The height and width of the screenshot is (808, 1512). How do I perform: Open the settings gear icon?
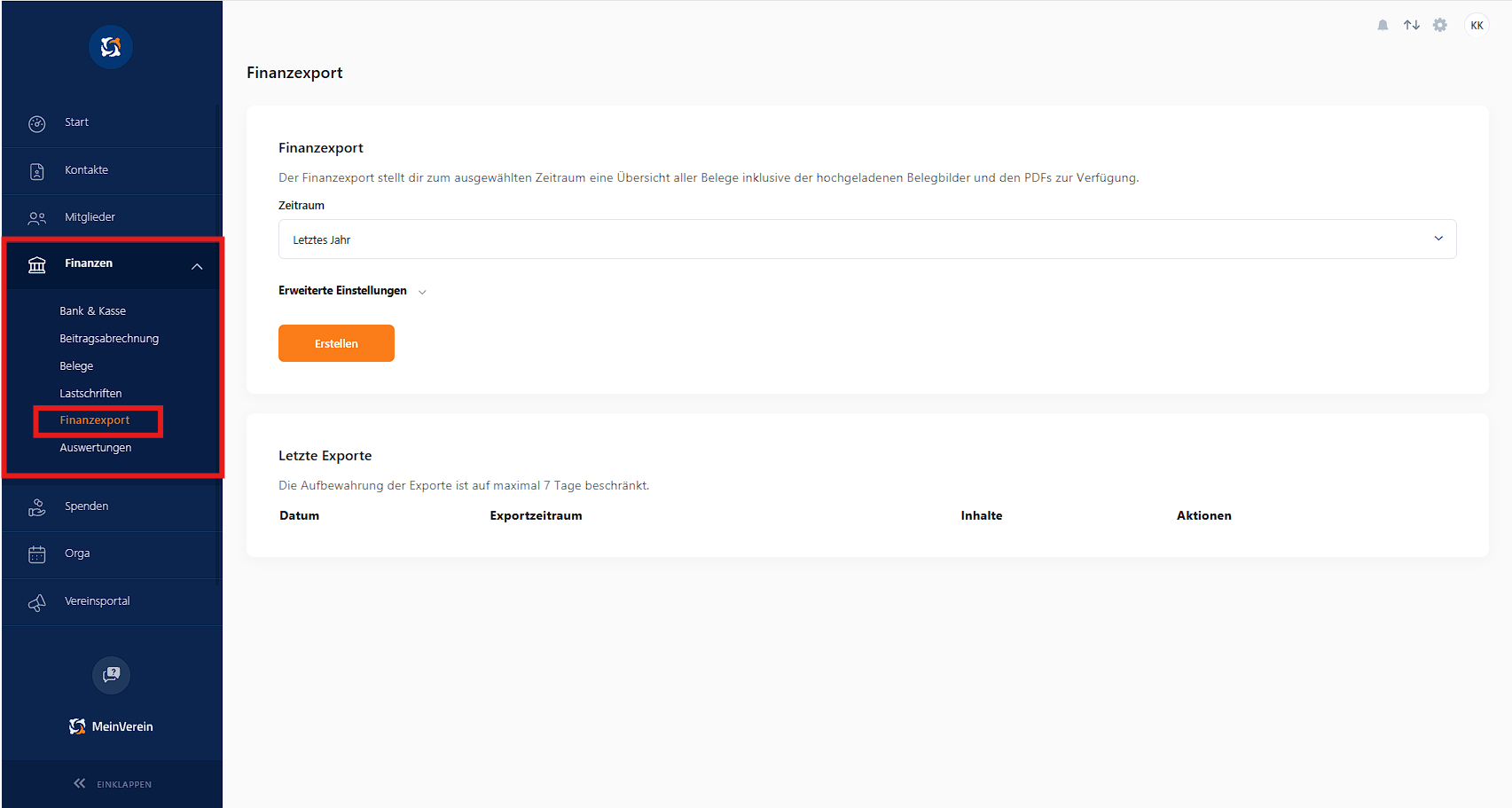pos(1440,25)
